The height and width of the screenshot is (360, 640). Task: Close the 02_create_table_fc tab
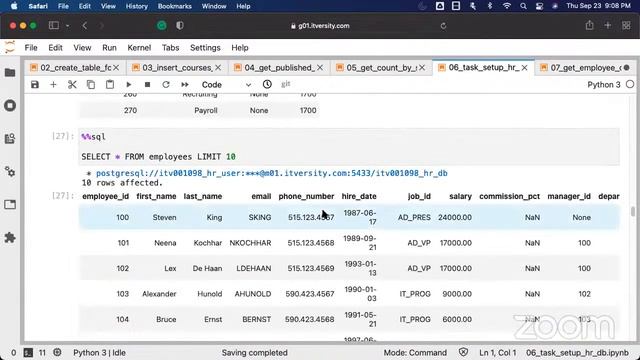coord(116,68)
